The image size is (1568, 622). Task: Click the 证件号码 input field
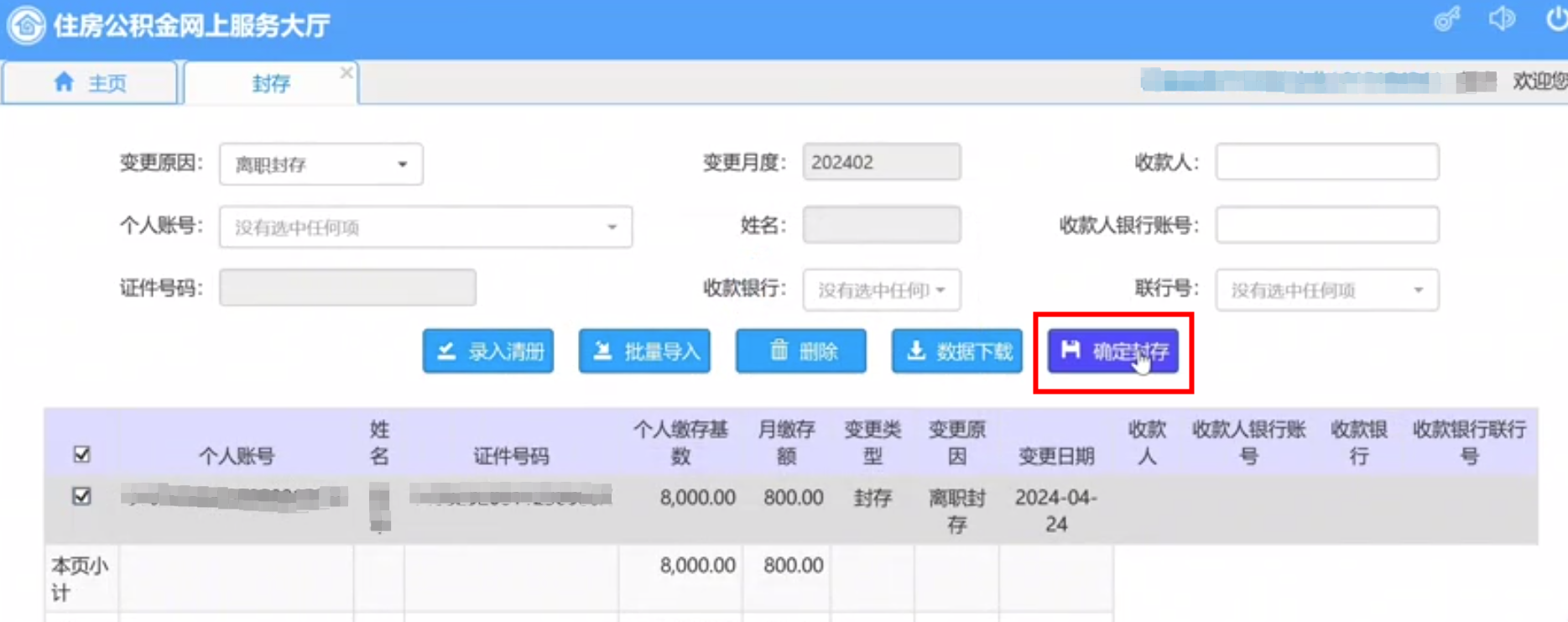tap(347, 288)
